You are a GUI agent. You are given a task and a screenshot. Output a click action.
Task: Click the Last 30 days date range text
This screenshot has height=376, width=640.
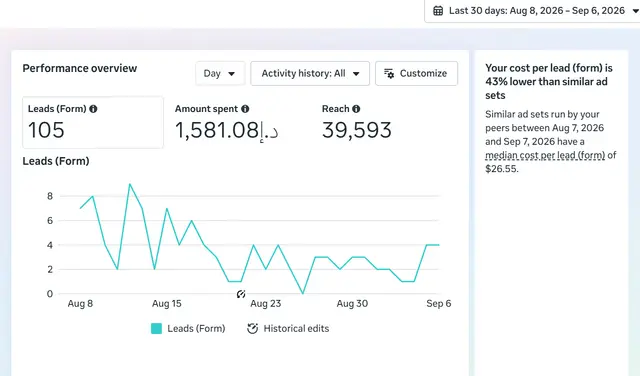pyautogui.click(x=537, y=11)
